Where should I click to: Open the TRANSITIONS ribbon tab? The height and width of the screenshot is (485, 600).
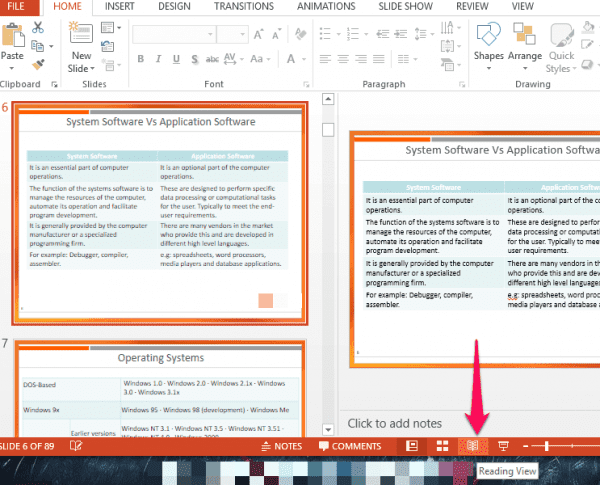pos(244,7)
